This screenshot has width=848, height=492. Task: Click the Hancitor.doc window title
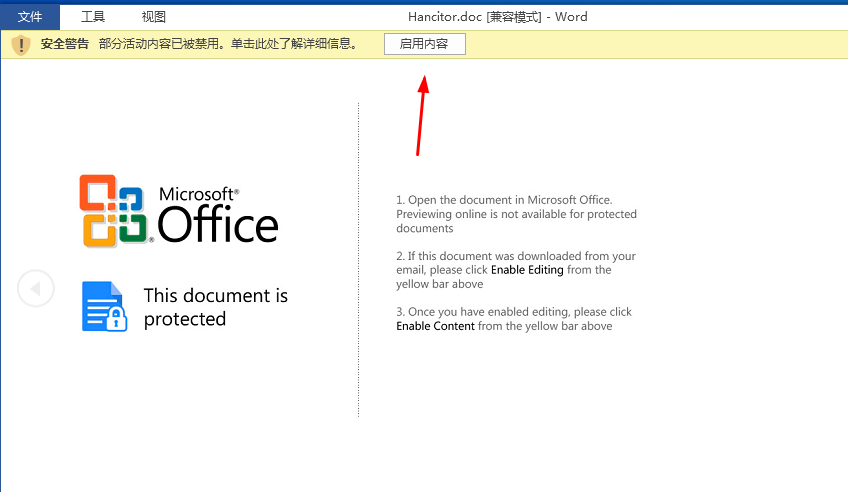[x=498, y=17]
